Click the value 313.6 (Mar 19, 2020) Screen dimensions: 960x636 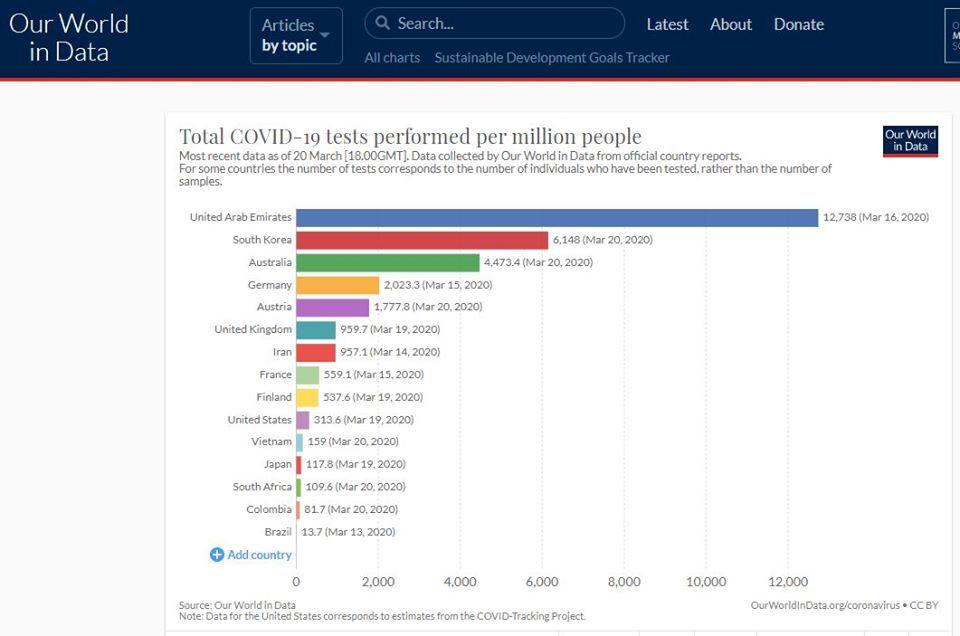pos(364,420)
